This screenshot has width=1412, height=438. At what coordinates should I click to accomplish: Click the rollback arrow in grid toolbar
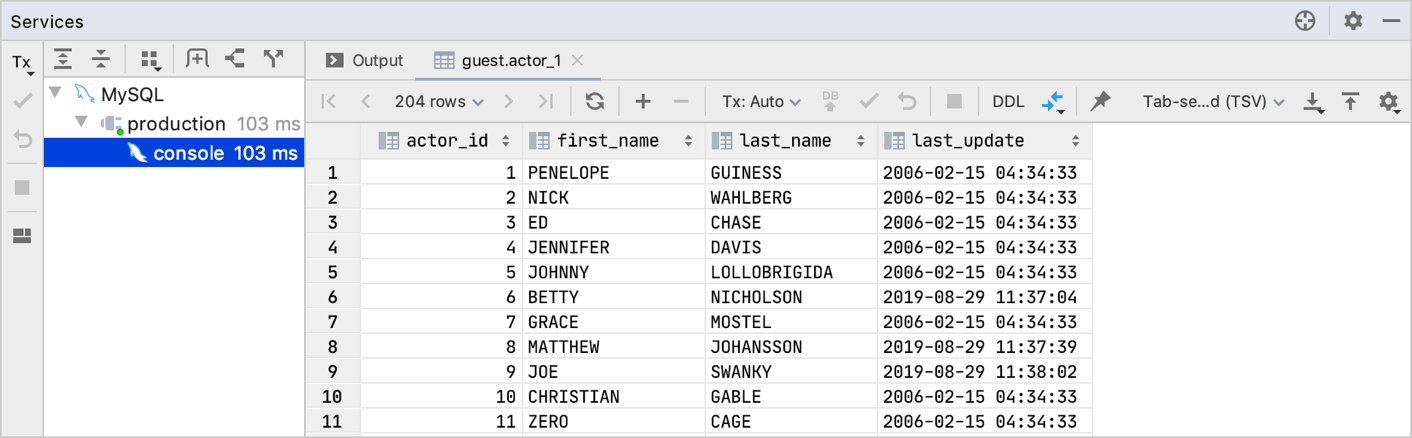pyautogui.click(x=907, y=101)
